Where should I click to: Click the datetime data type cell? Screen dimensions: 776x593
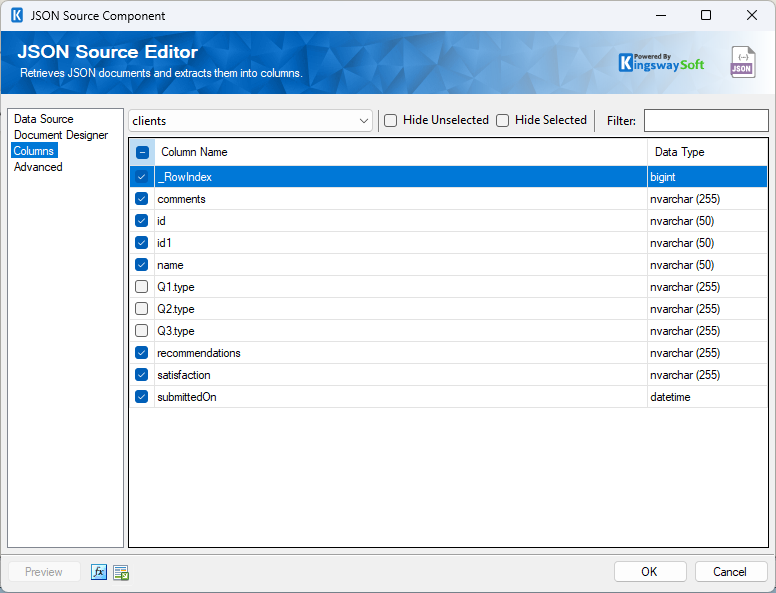(x=707, y=396)
